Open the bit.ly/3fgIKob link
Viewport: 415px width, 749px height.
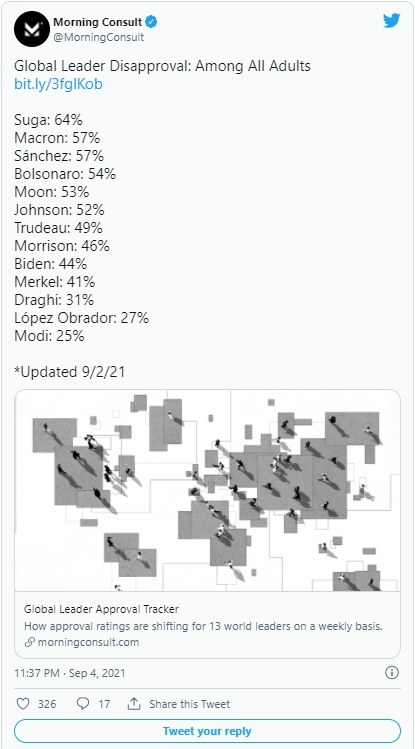click(x=58, y=84)
